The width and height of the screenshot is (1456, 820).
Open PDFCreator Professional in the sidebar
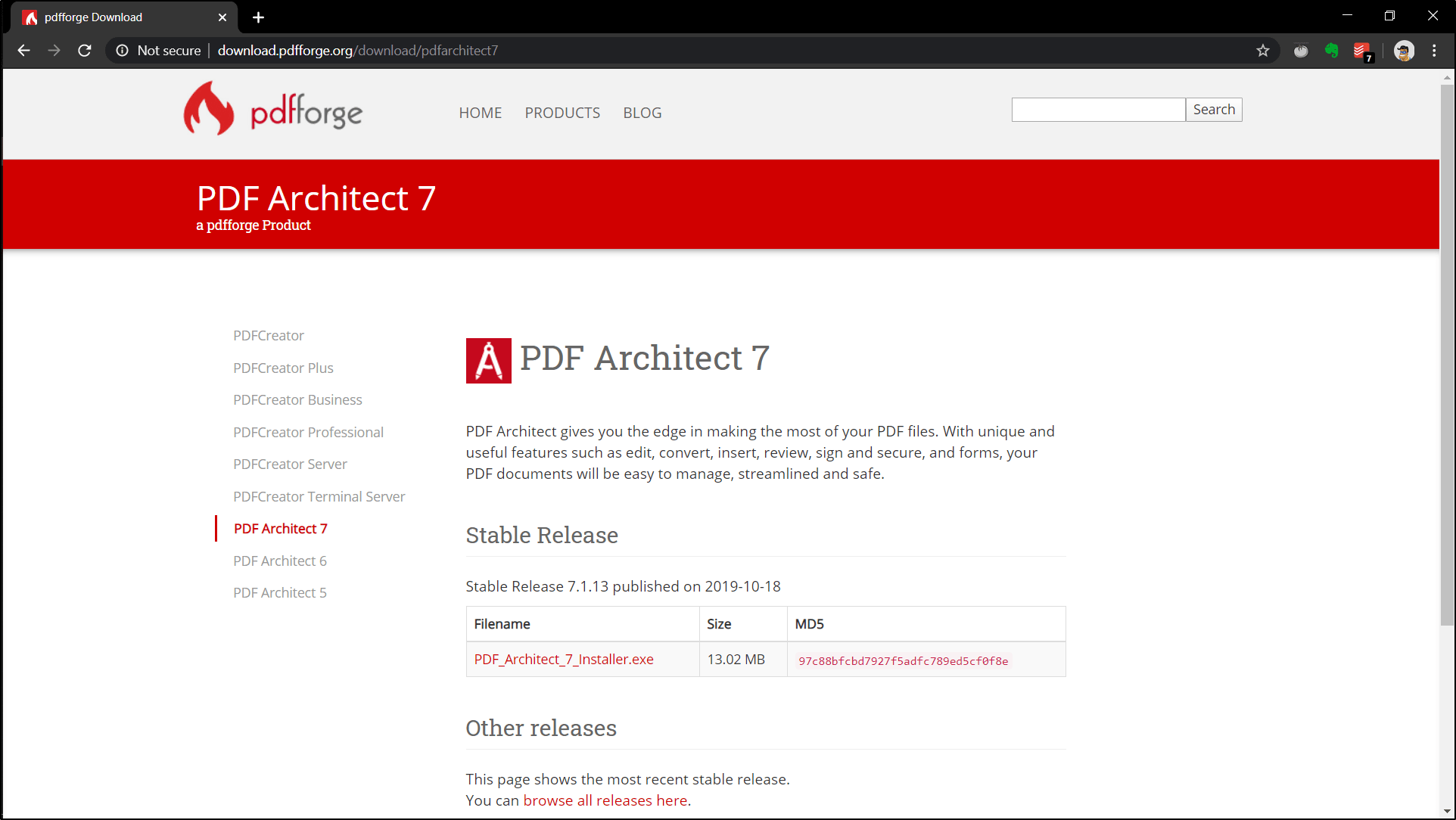[x=308, y=432]
